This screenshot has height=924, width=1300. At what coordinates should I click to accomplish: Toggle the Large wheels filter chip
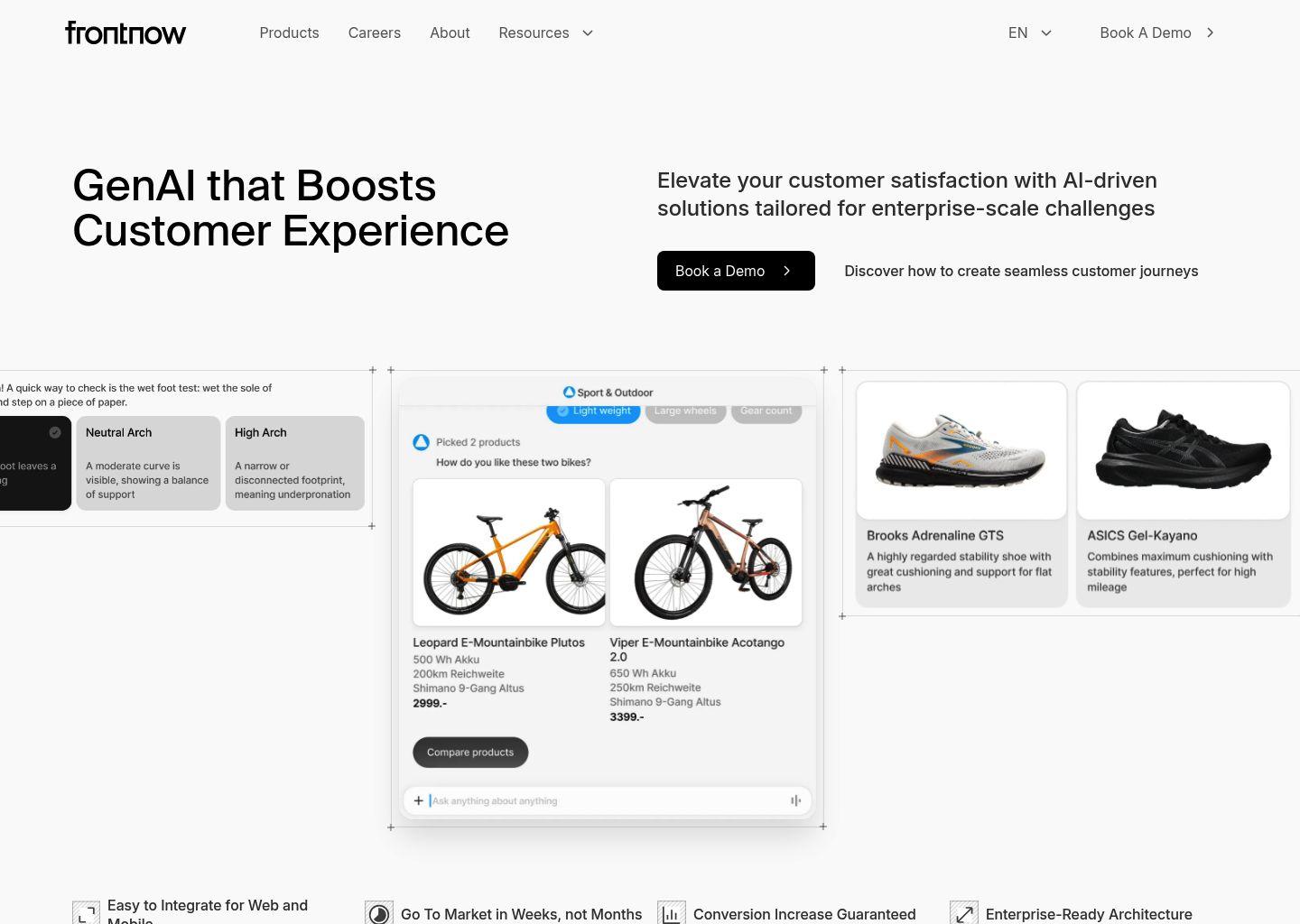685,412
